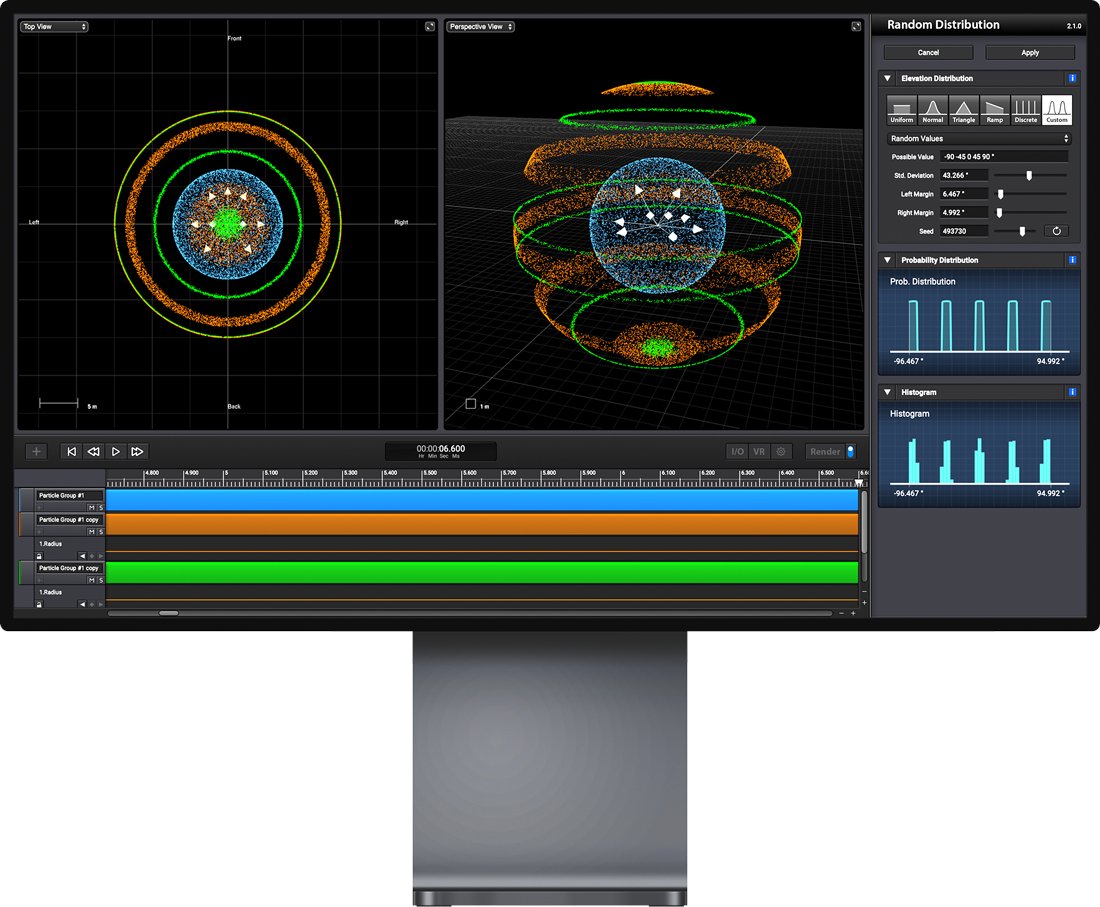This screenshot has height=907, width=1100.
Task: Select the Uniform distribution shape
Action: [x=901, y=110]
